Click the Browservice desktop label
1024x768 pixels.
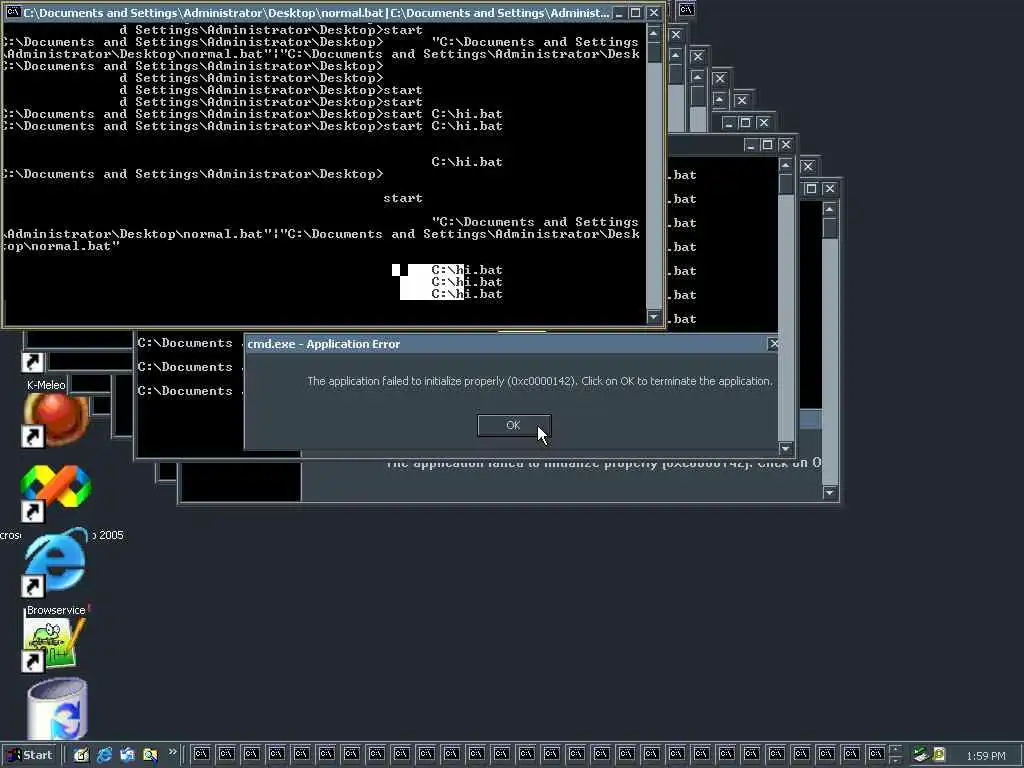56,610
